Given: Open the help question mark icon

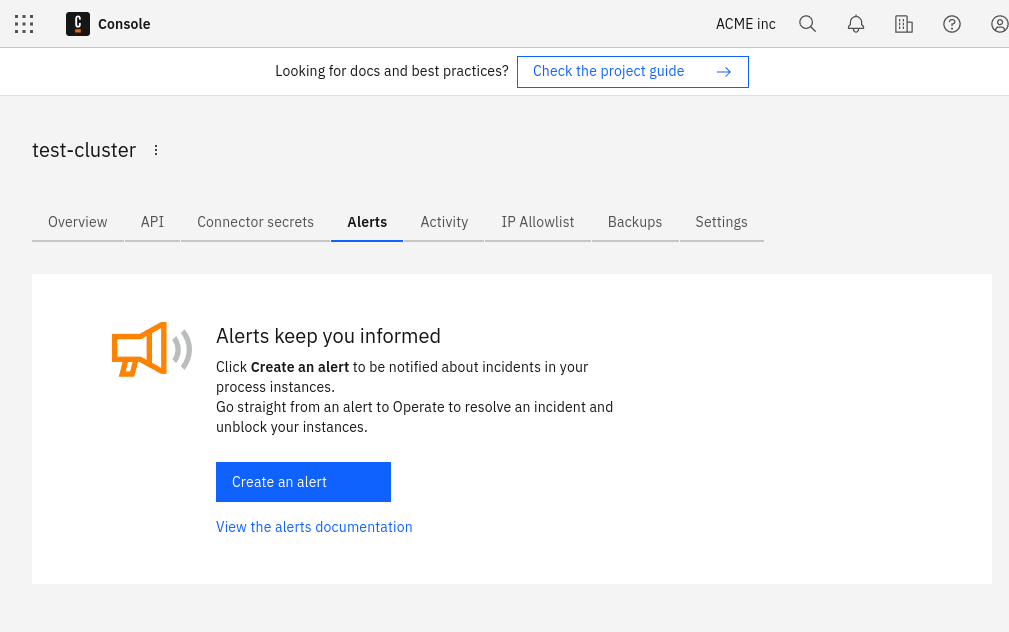Looking at the screenshot, I should [952, 24].
